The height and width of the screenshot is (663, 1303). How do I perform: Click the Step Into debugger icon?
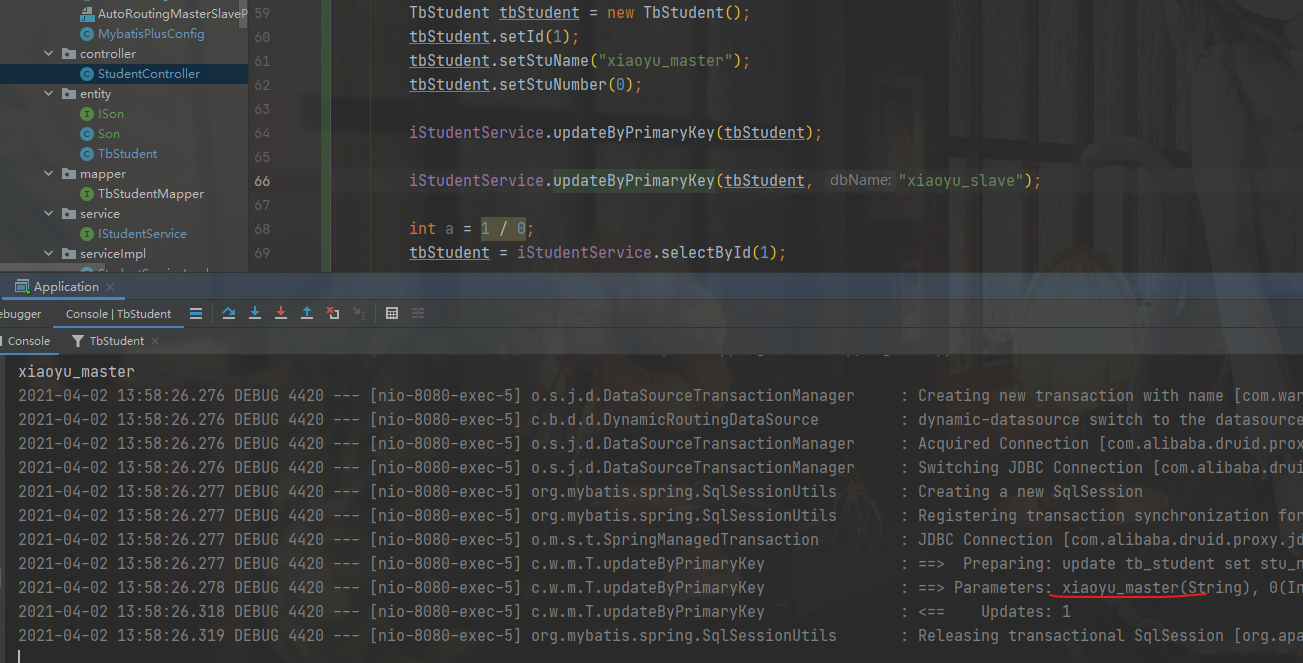254,313
